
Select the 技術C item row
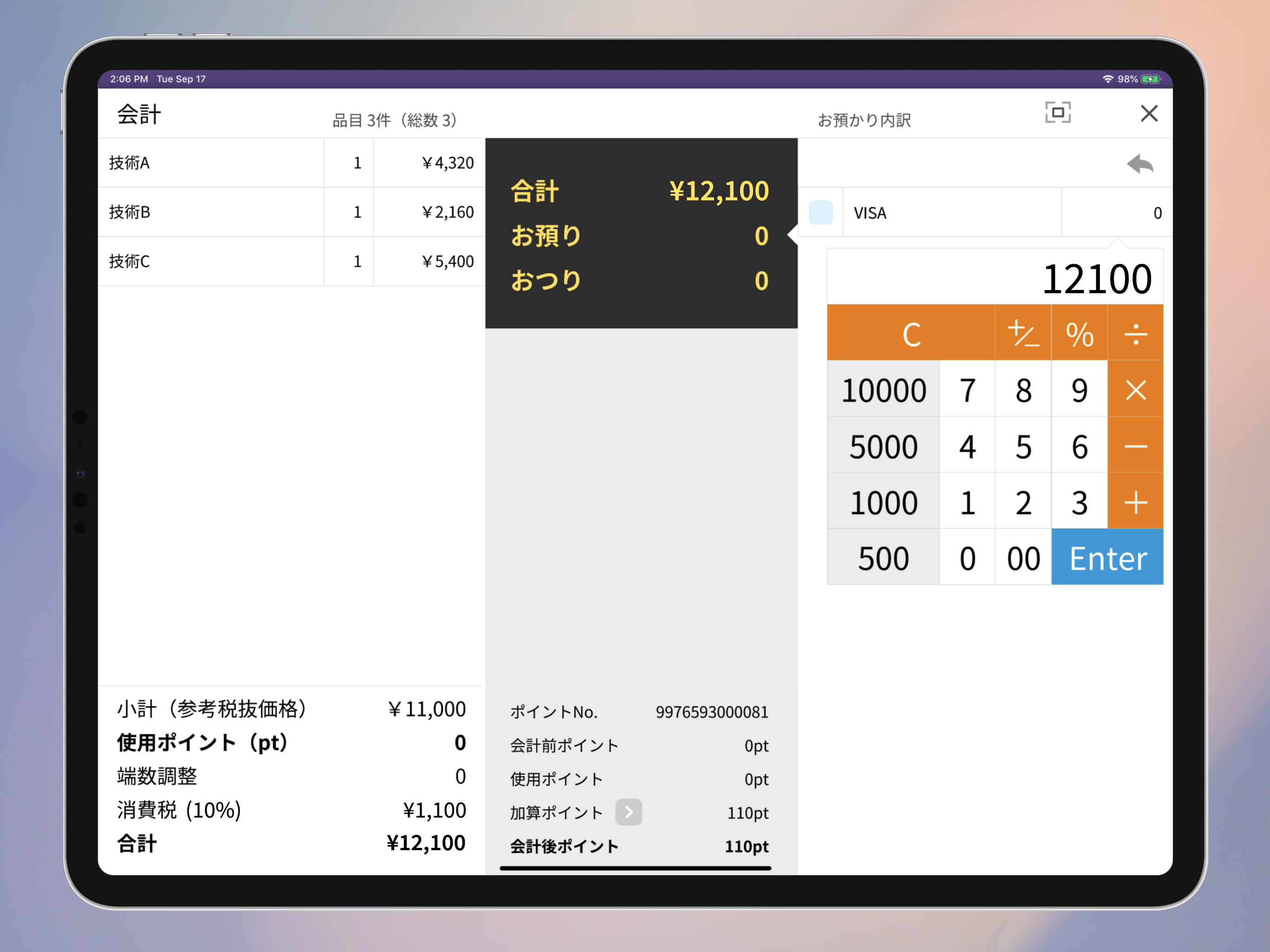pyautogui.click(x=291, y=261)
